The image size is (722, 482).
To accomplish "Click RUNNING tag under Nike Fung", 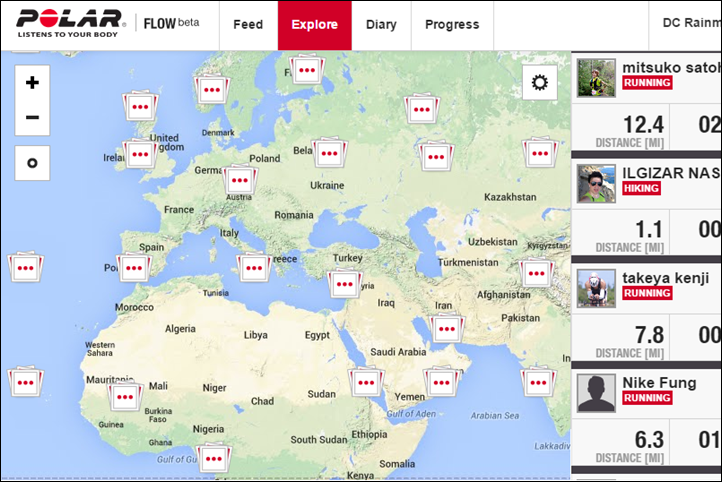I will click(x=647, y=398).
